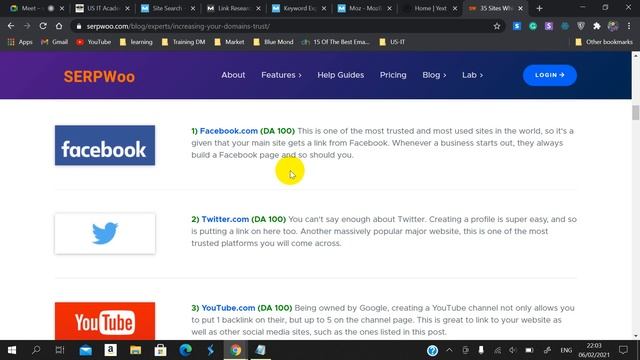The width and height of the screenshot is (640, 360).
Task: Open the YouTube bookmark
Action: [x=93, y=42]
